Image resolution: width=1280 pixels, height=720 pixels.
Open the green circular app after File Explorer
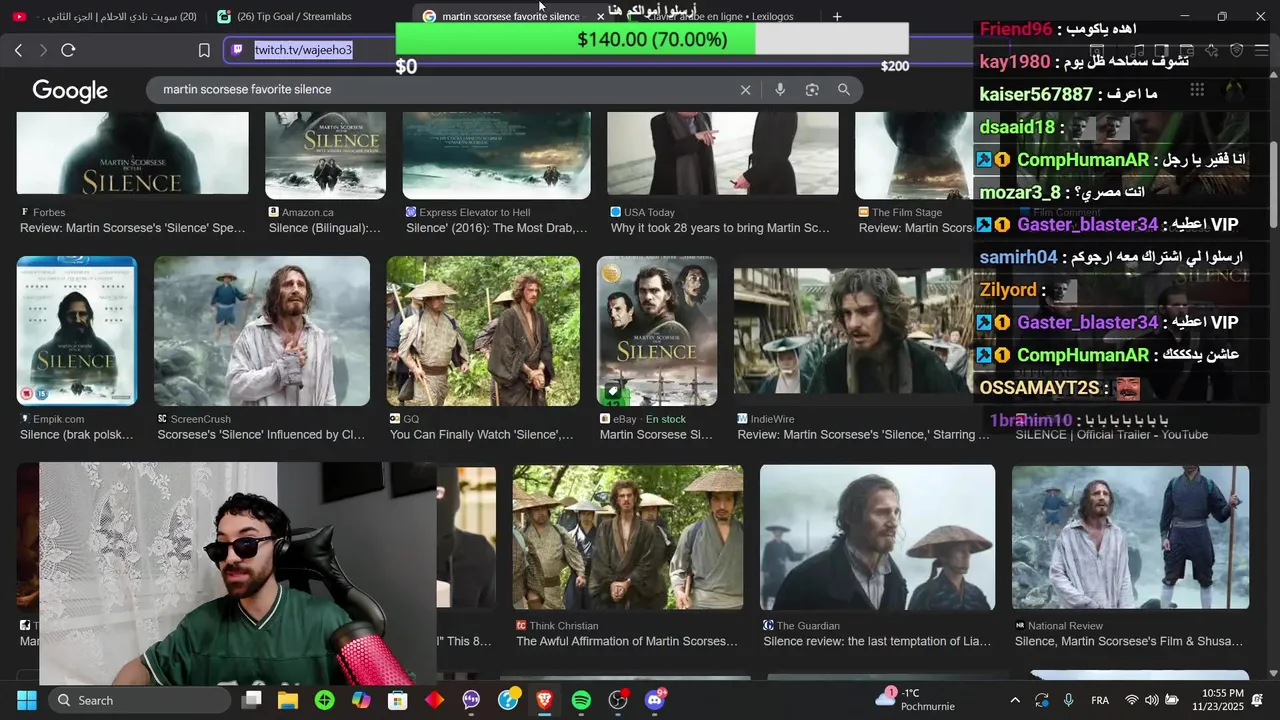pyautogui.click(x=324, y=700)
